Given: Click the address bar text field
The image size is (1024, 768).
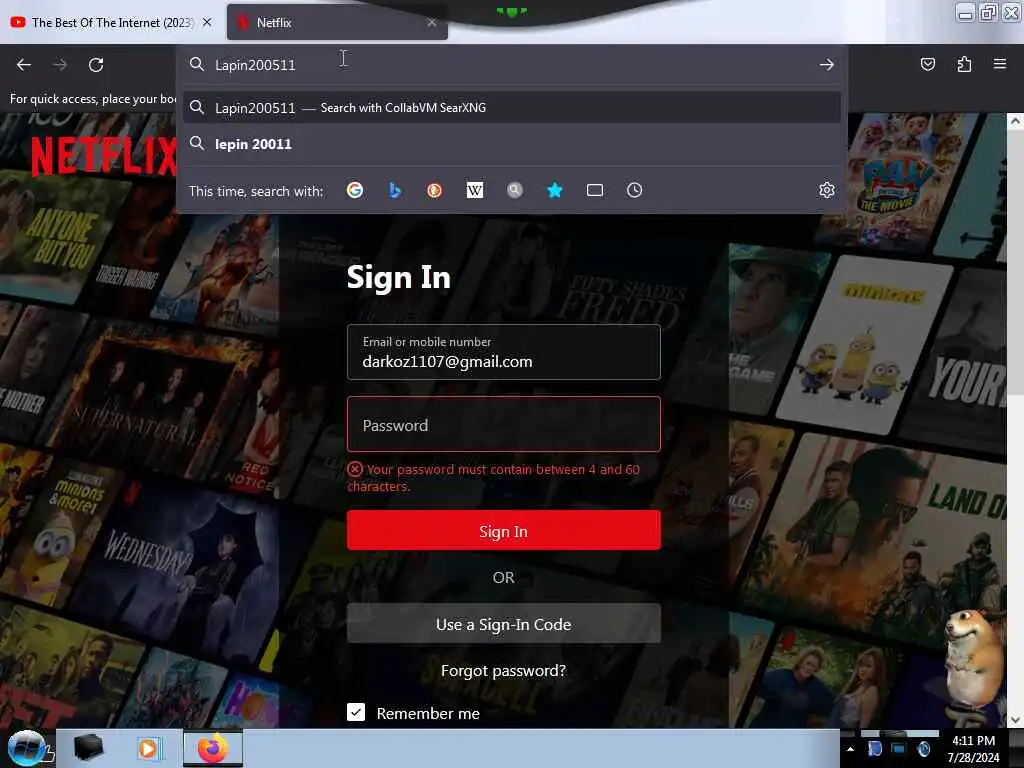Looking at the screenshot, I should point(509,65).
